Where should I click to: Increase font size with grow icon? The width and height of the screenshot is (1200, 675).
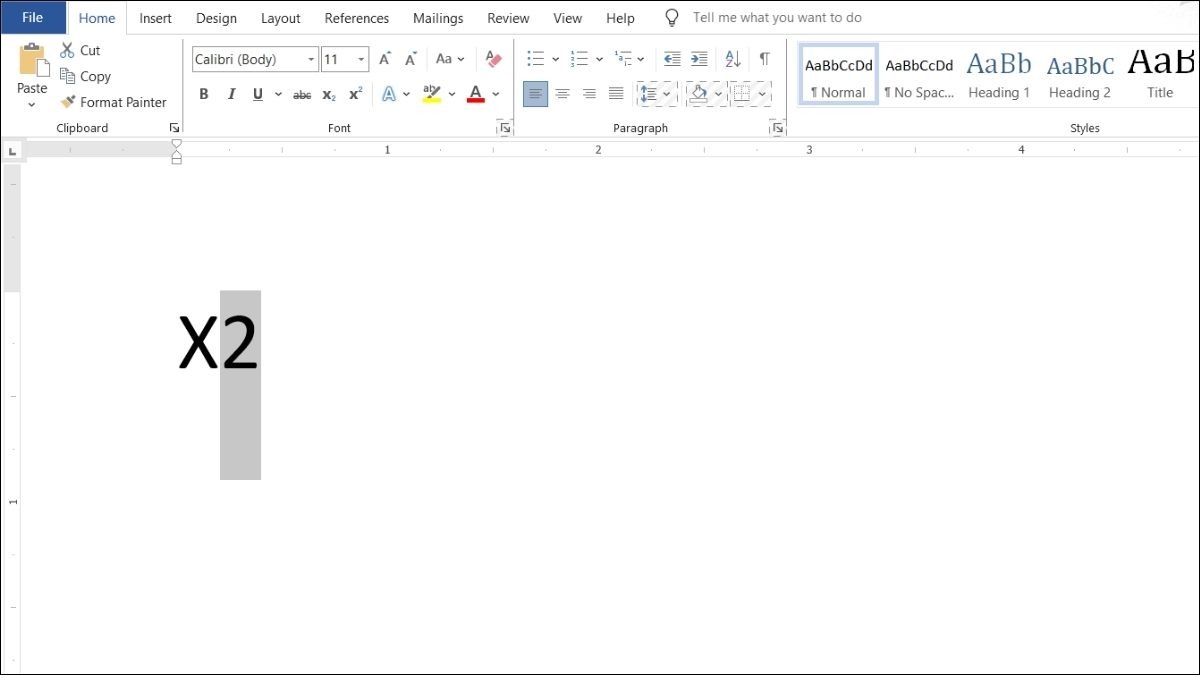click(385, 59)
